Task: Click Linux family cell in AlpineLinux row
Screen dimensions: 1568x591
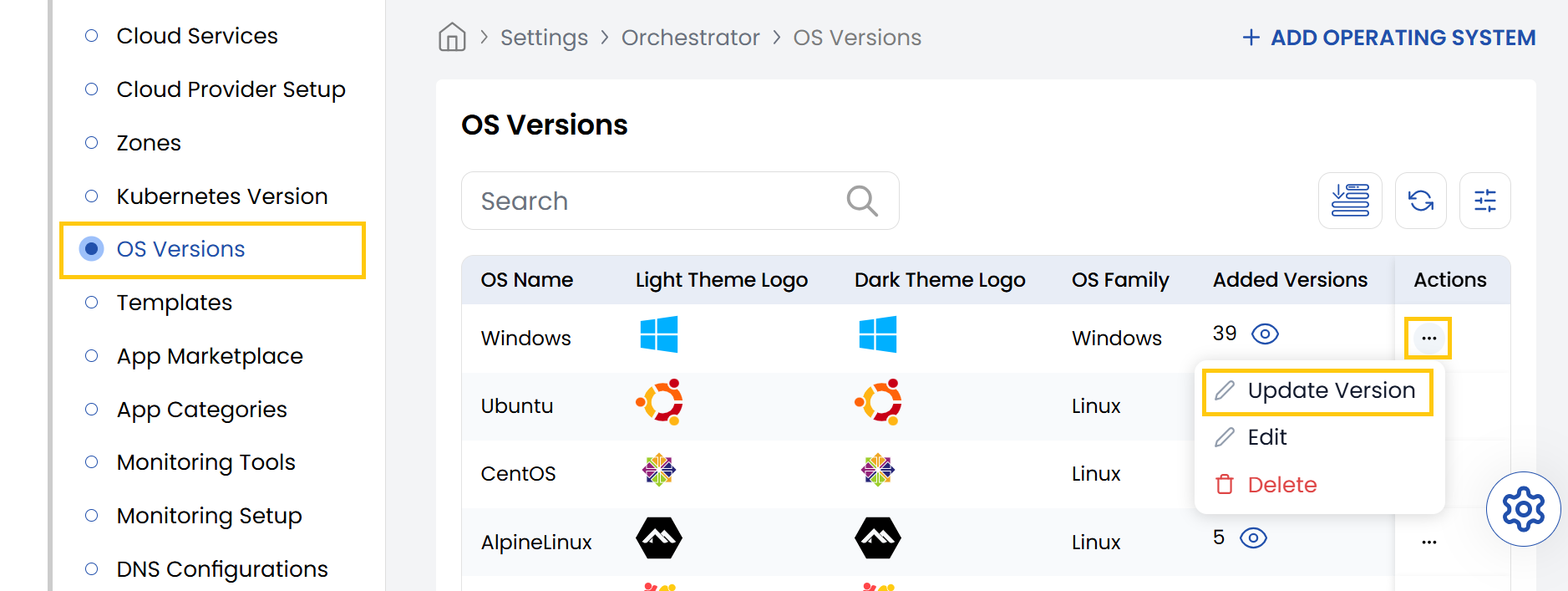Action: coord(1096,543)
